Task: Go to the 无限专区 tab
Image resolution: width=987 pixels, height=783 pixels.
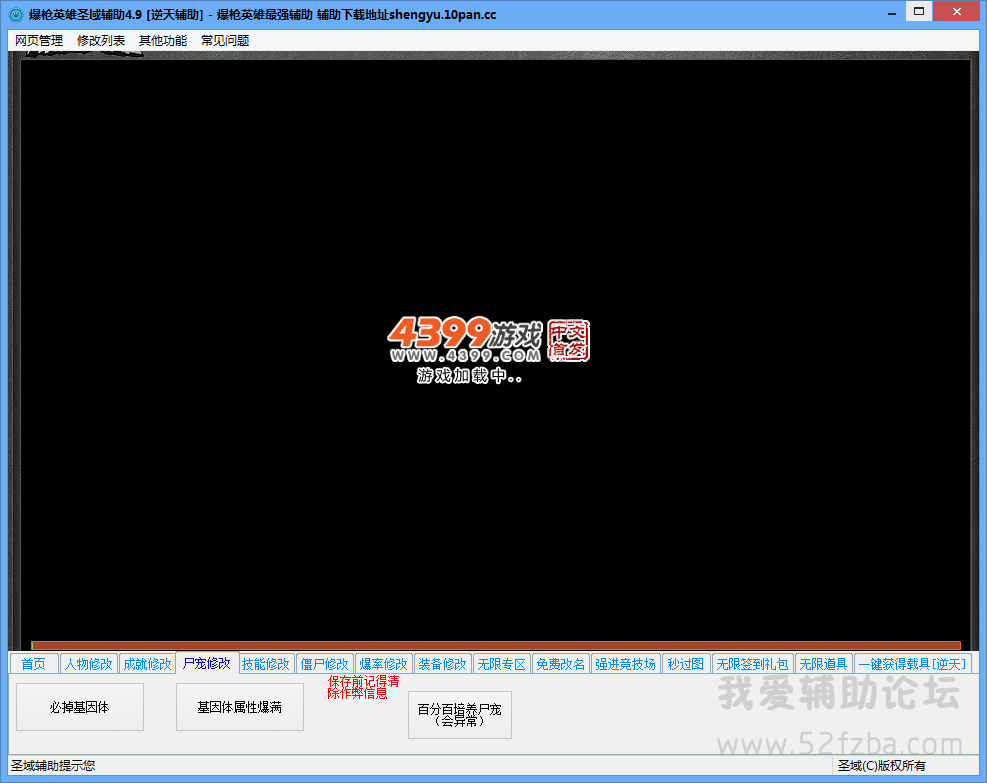Action: [x=502, y=664]
